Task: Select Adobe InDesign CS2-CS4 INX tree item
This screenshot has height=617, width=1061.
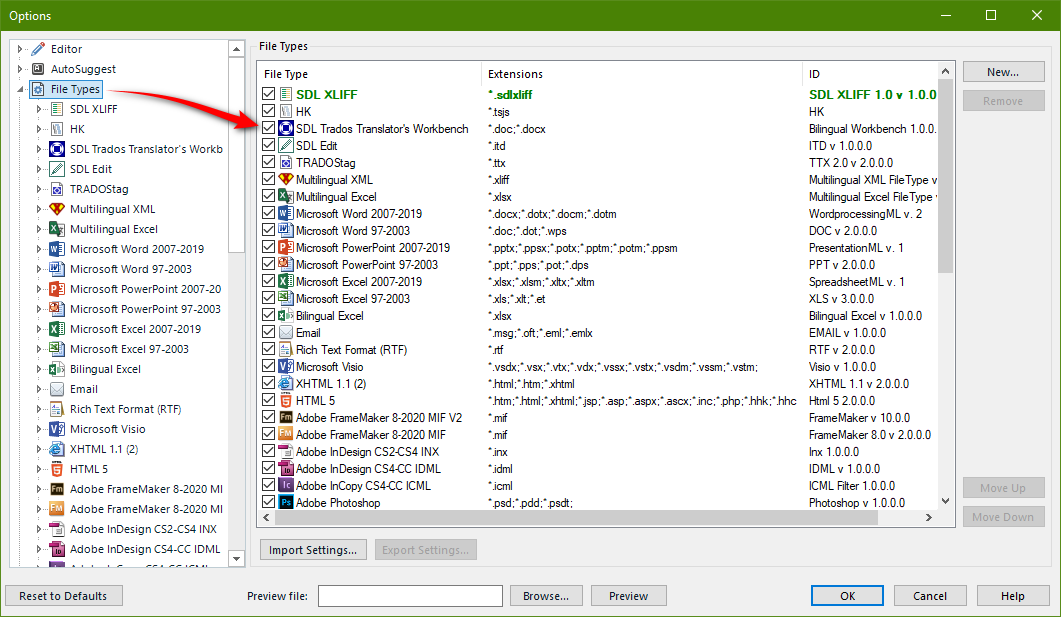Action: click(143, 529)
